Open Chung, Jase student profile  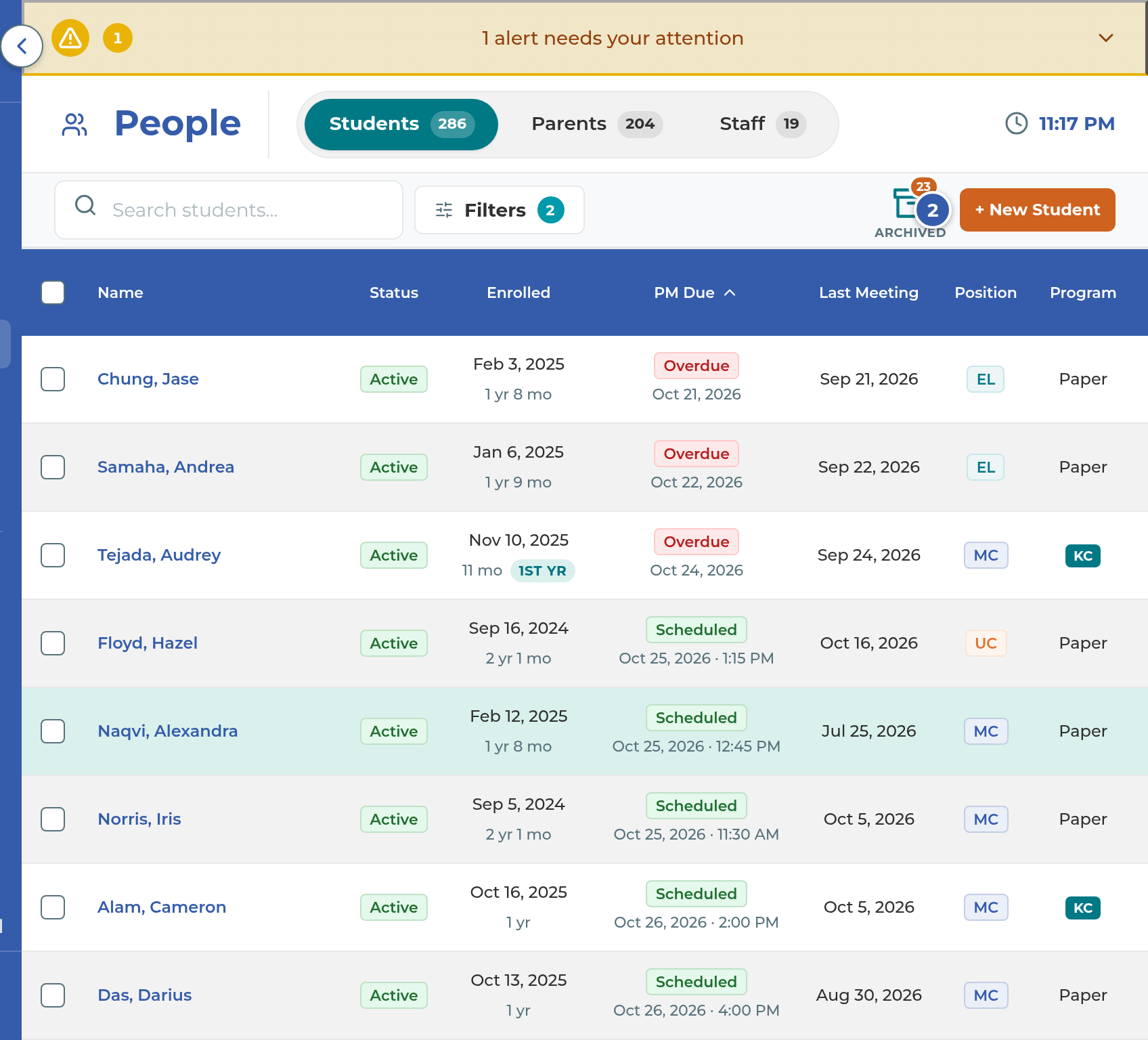coord(148,379)
